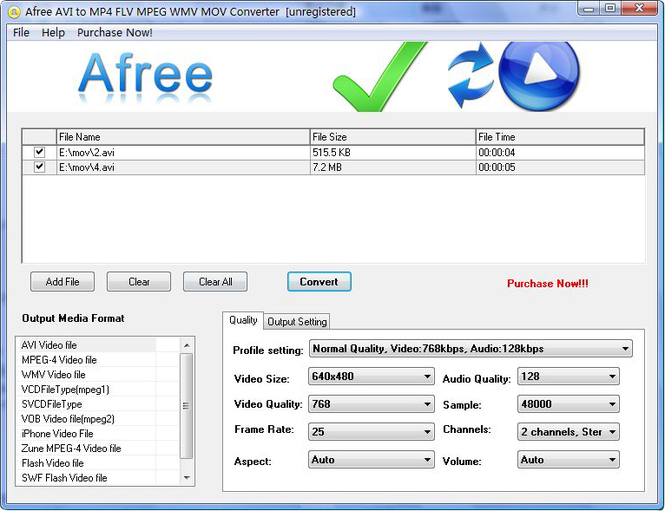Uncheck the checkbox for E:\mov\4.avi

[39, 167]
